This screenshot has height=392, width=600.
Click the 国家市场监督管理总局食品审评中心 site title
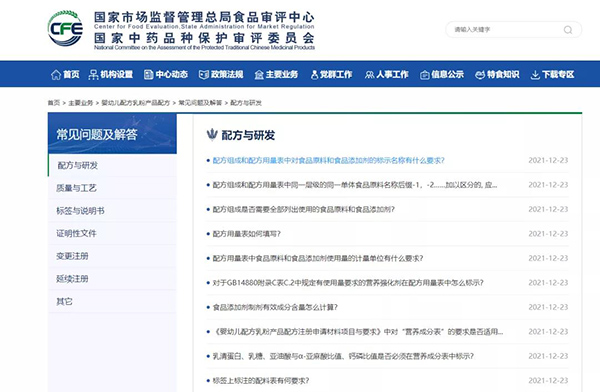pos(204,17)
